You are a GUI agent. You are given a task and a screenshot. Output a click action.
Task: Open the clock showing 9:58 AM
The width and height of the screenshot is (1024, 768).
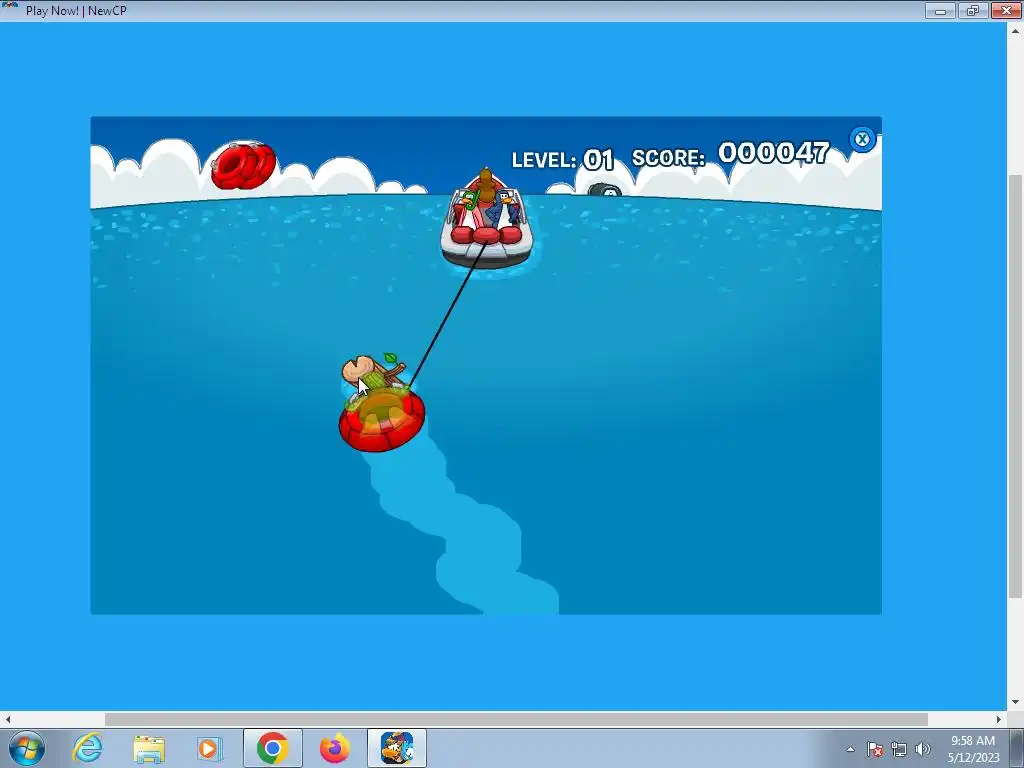[973, 749]
